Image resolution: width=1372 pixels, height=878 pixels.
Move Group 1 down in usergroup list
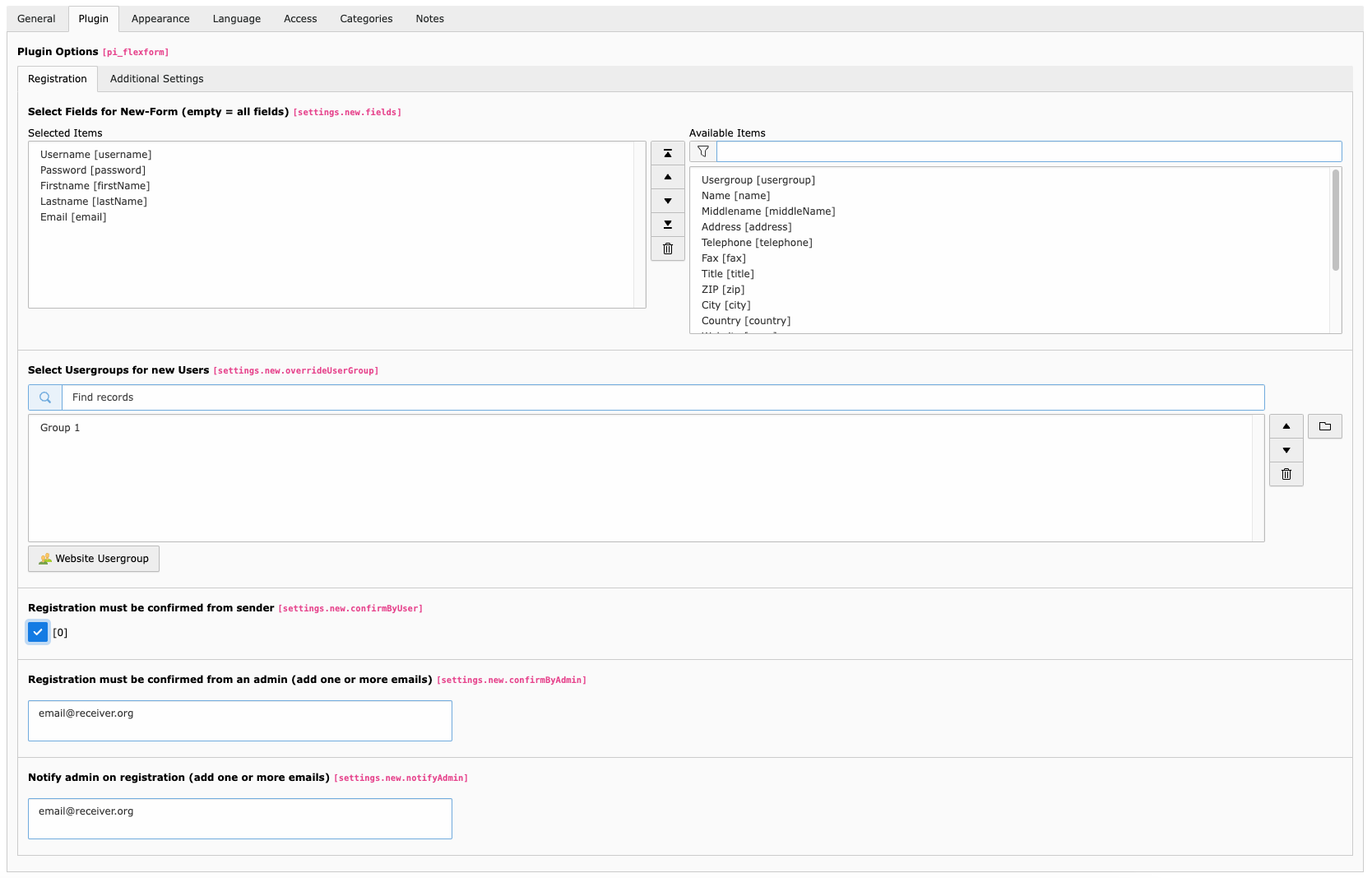(1286, 450)
